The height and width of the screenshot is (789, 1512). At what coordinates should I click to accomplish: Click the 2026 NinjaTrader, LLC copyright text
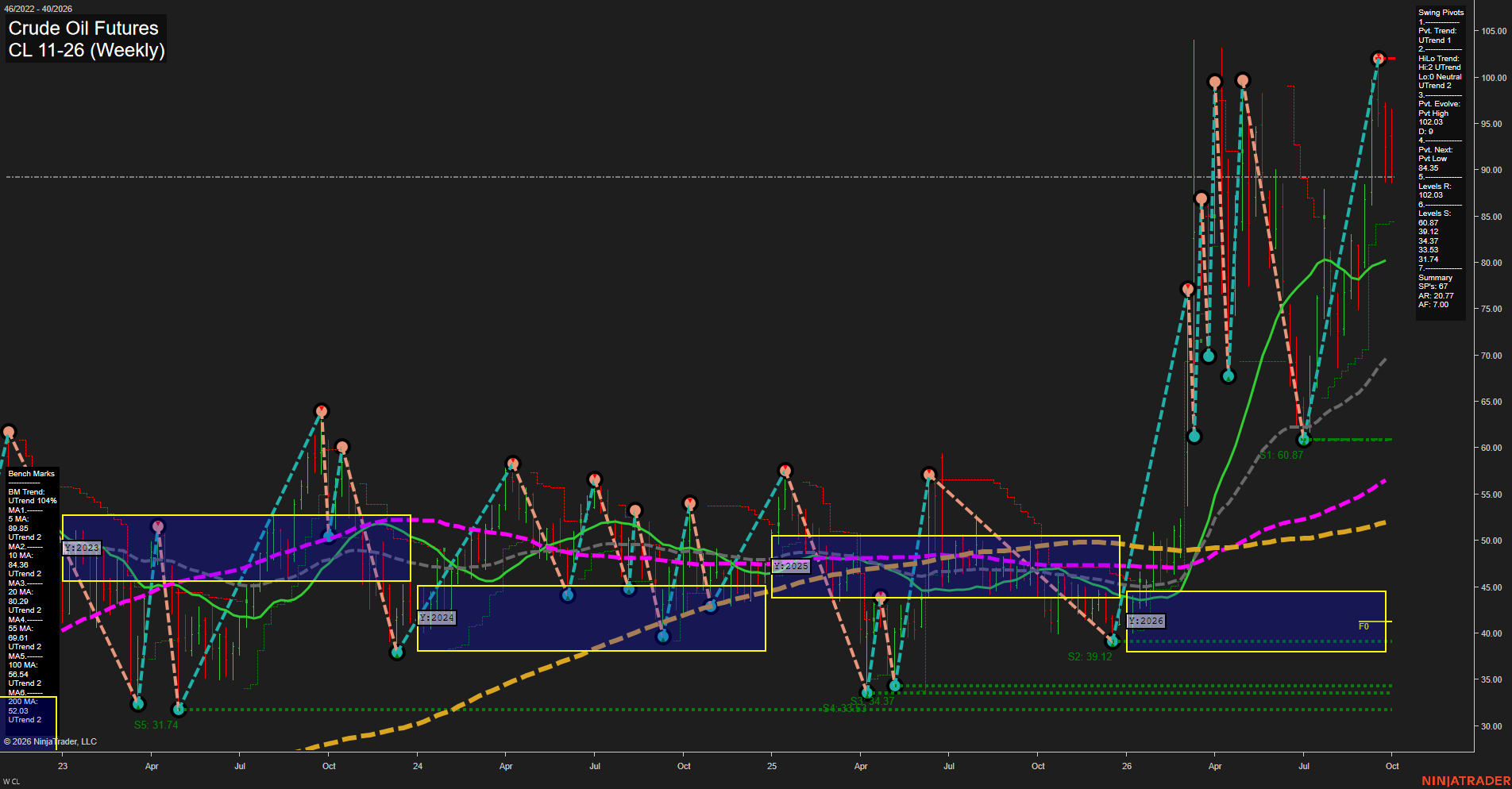pyautogui.click(x=50, y=741)
